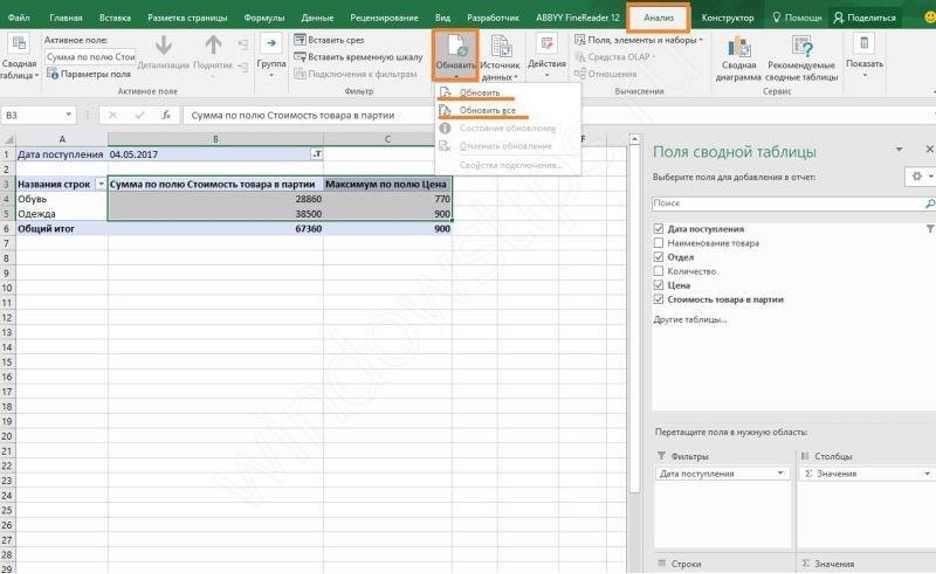Click the Refresh (Обновить) ribbon icon
The height and width of the screenshot is (574, 936).
point(455,46)
